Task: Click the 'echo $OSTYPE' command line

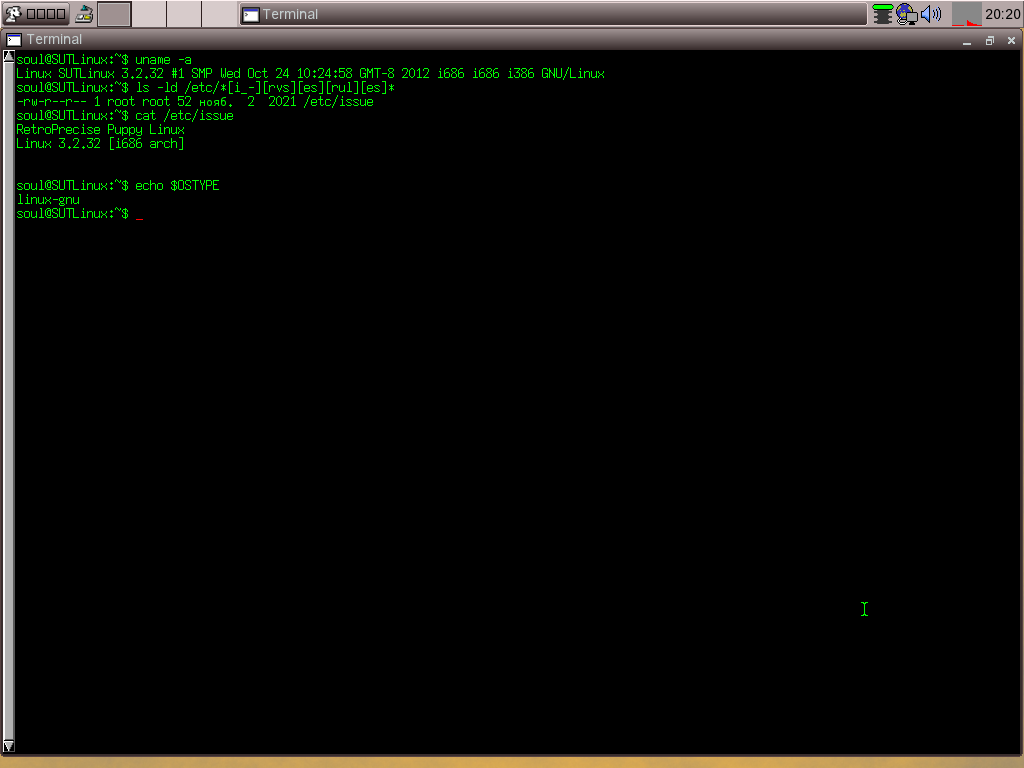Action: click(118, 185)
